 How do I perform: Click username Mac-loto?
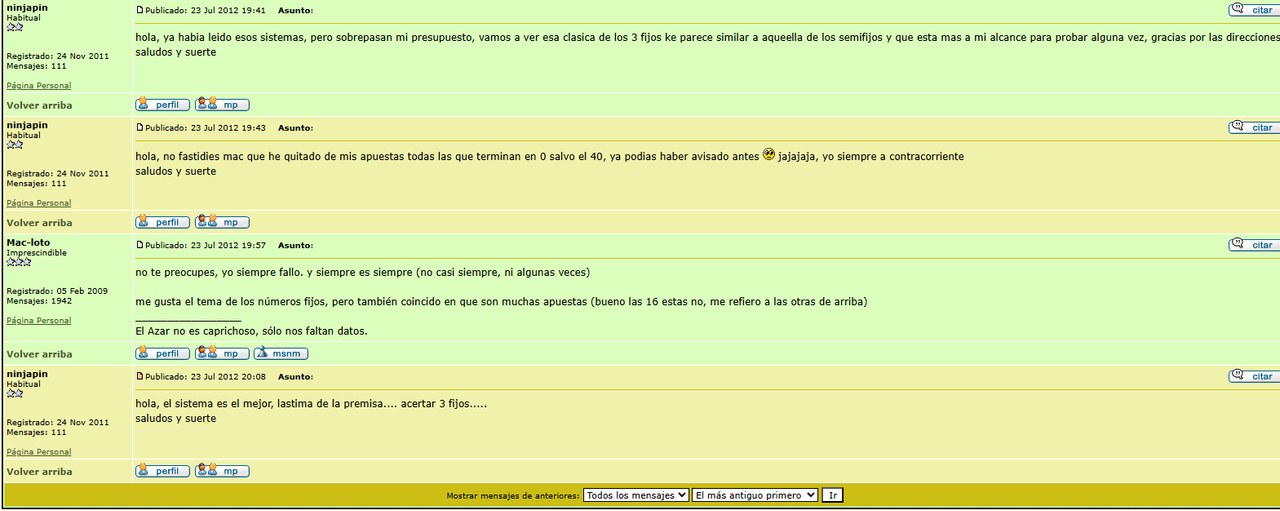[28, 242]
